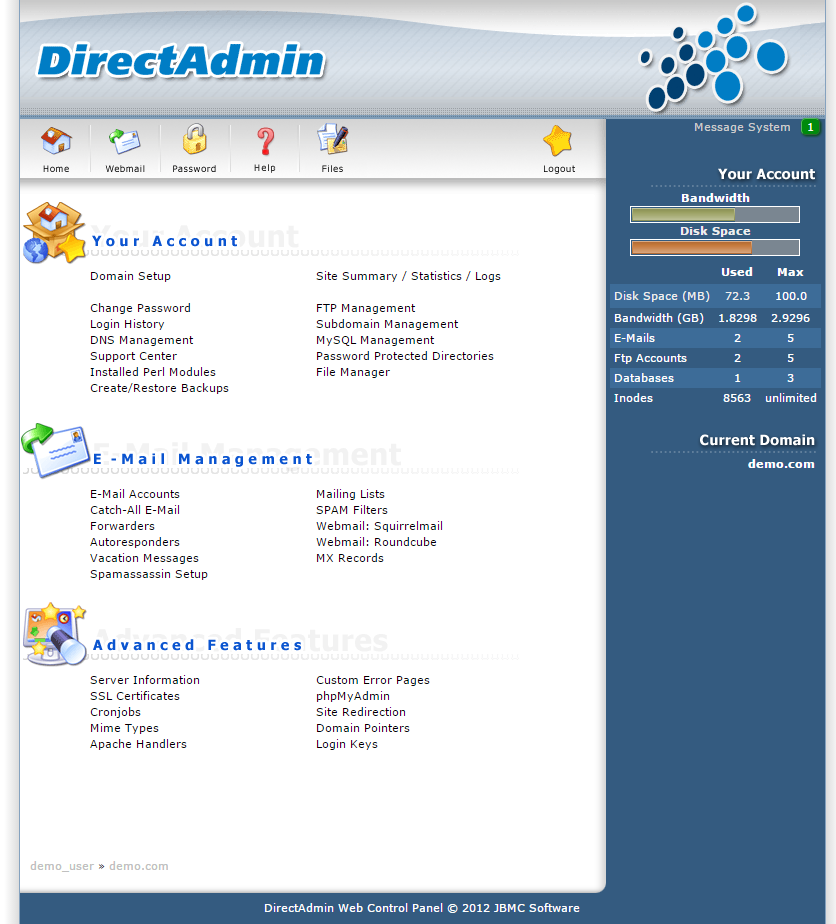Open Change Password link

(x=140, y=308)
